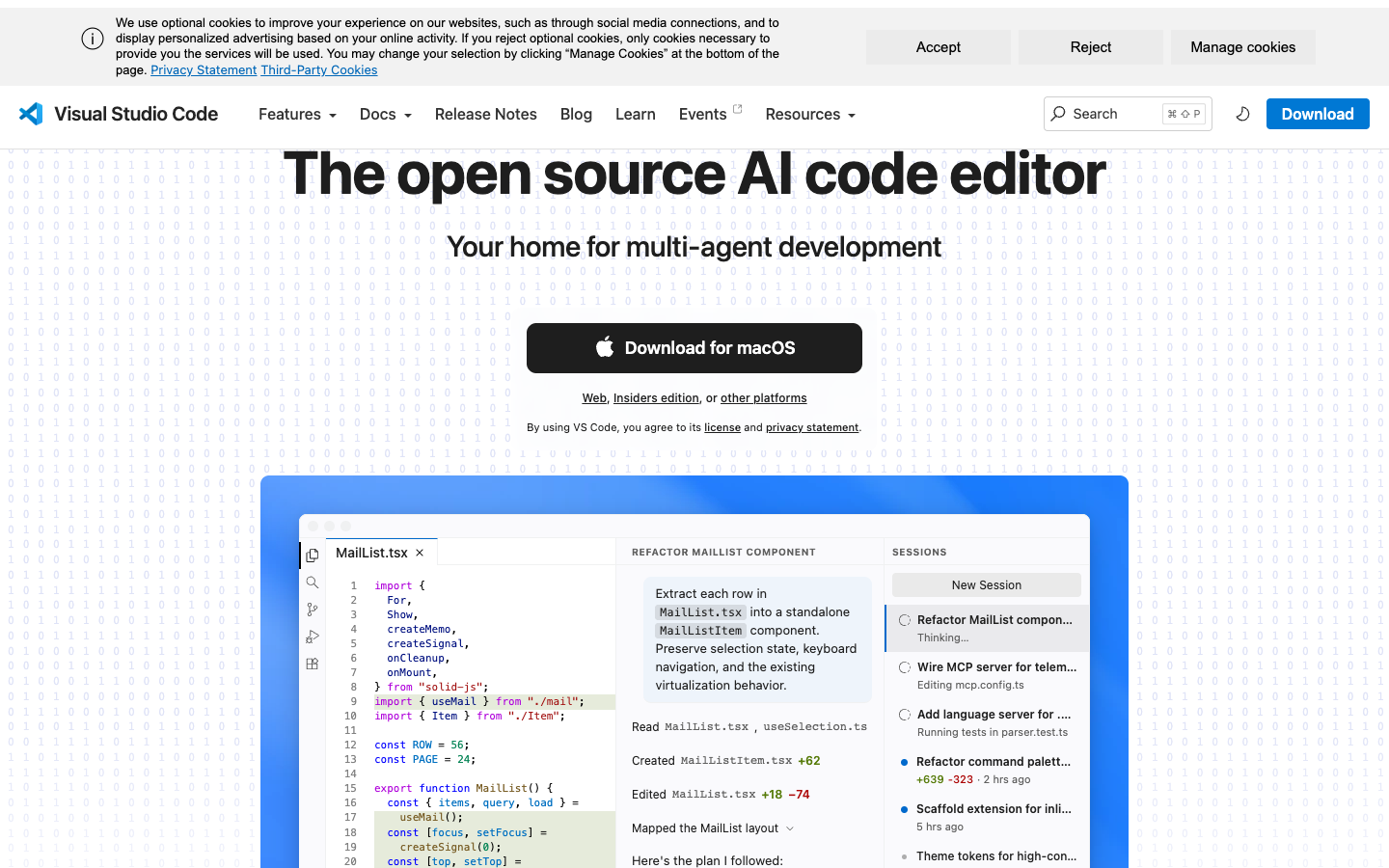This screenshot has width=1389, height=868.
Task: Open the license link
Action: [x=722, y=427]
